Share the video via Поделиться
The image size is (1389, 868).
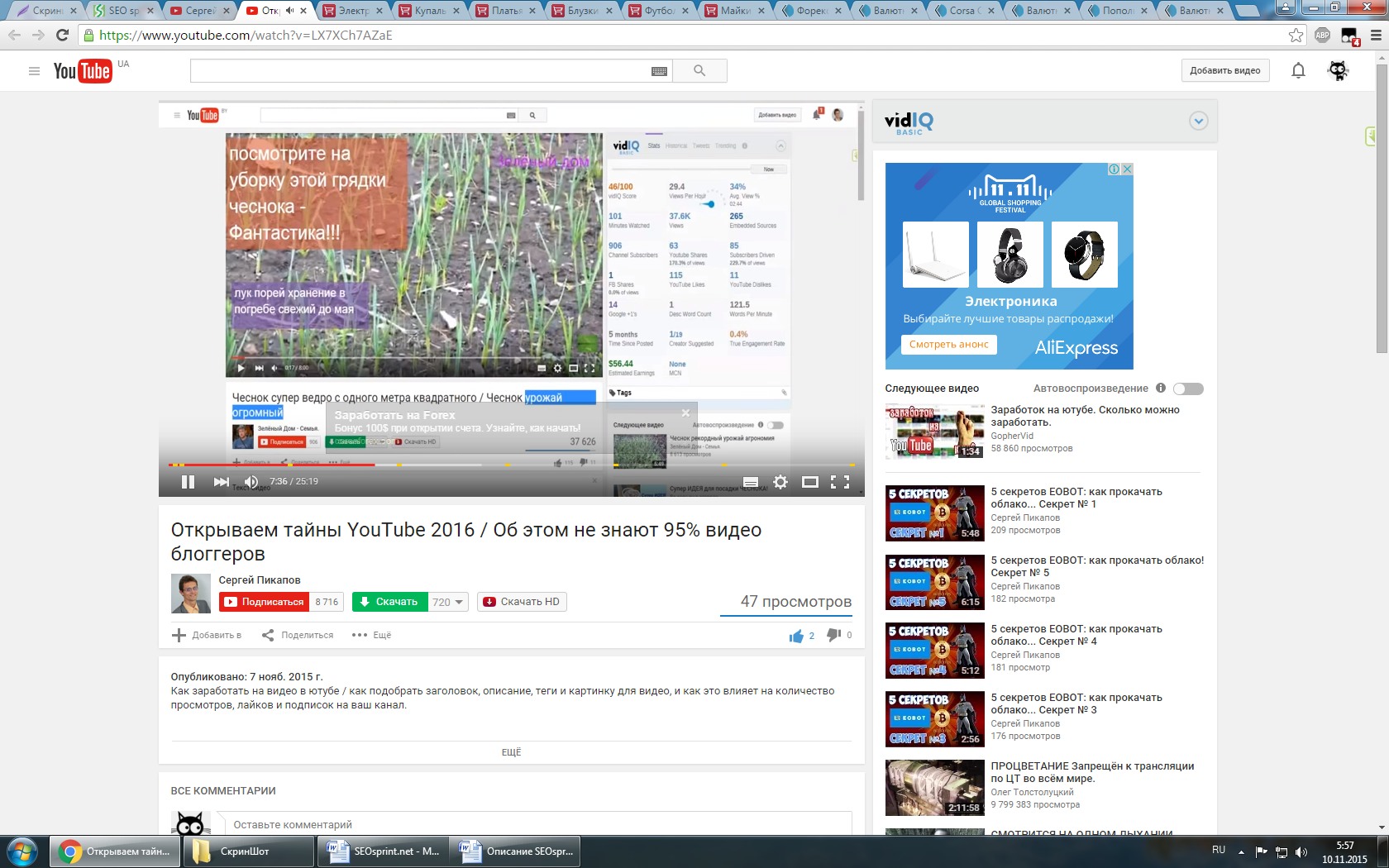pos(298,635)
